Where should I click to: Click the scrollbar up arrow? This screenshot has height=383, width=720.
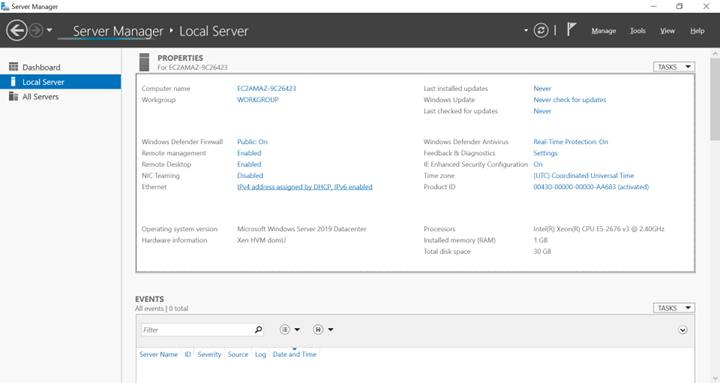715,53
